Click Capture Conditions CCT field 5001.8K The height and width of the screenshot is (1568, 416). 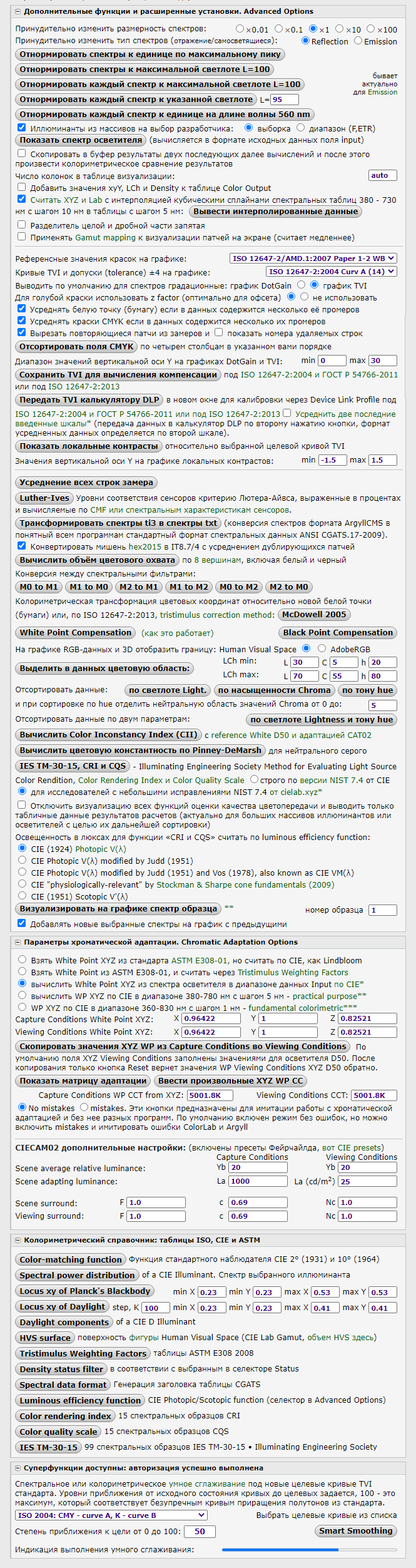point(210,1095)
